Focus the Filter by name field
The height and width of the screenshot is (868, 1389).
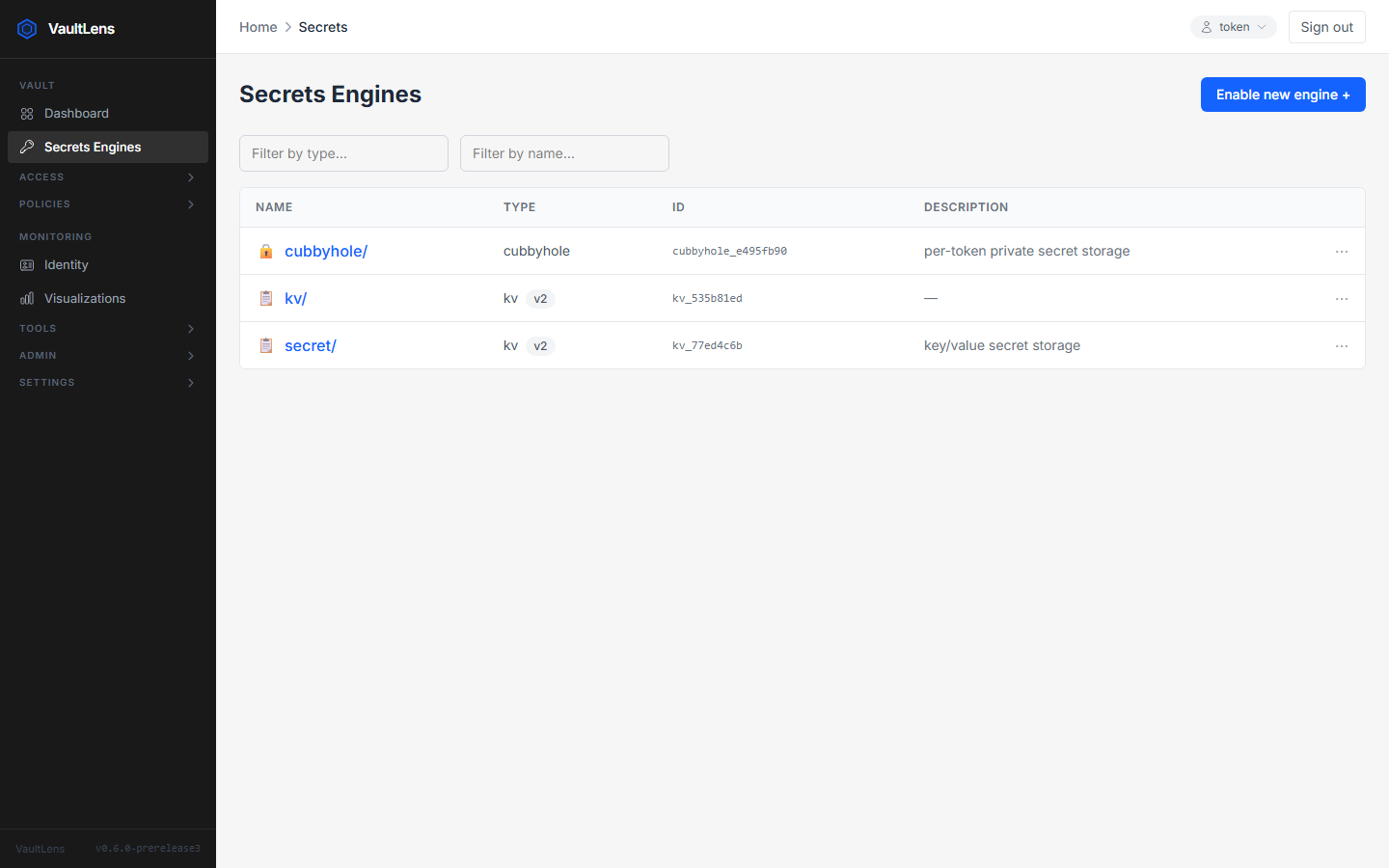[x=564, y=153]
